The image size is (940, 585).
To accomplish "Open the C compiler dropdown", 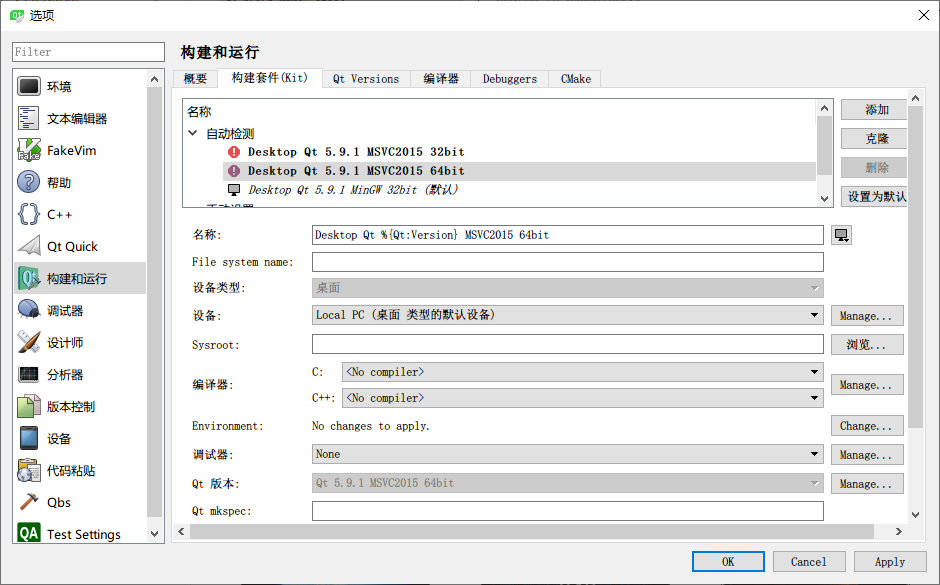I will [583, 372].
